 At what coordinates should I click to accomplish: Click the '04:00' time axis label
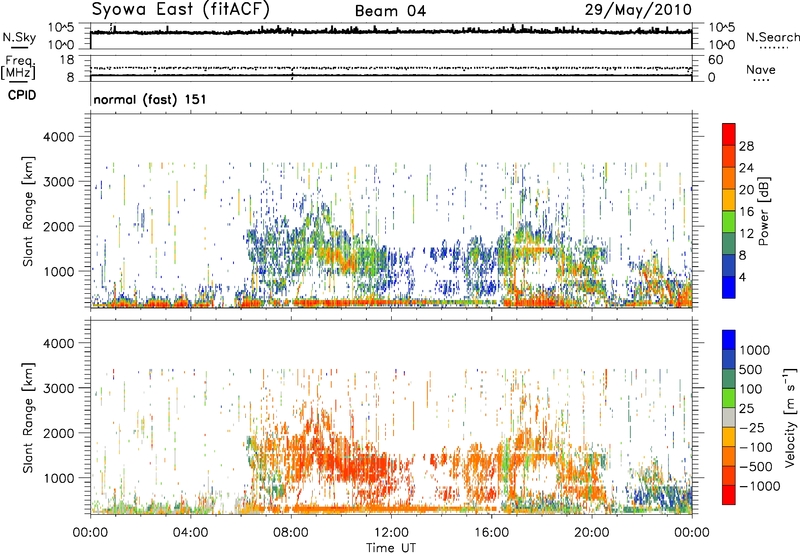coord(191,533)
